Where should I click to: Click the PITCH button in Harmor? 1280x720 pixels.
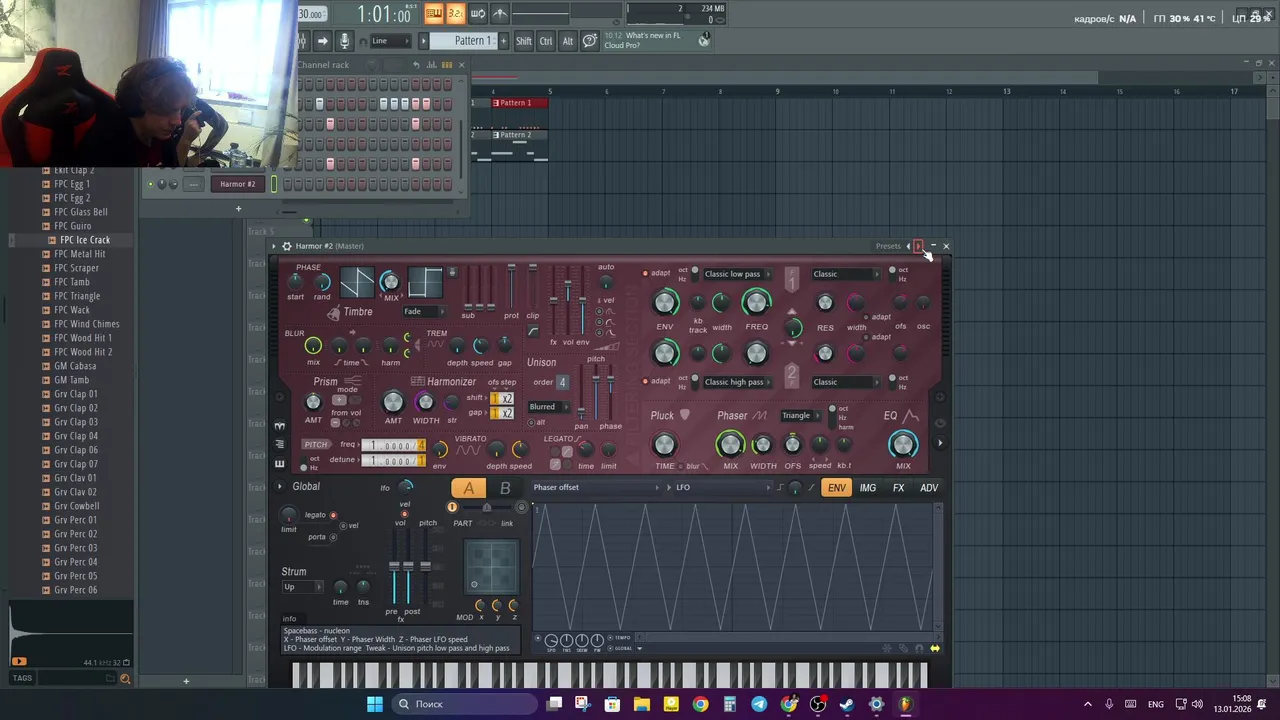pos(316,445)
